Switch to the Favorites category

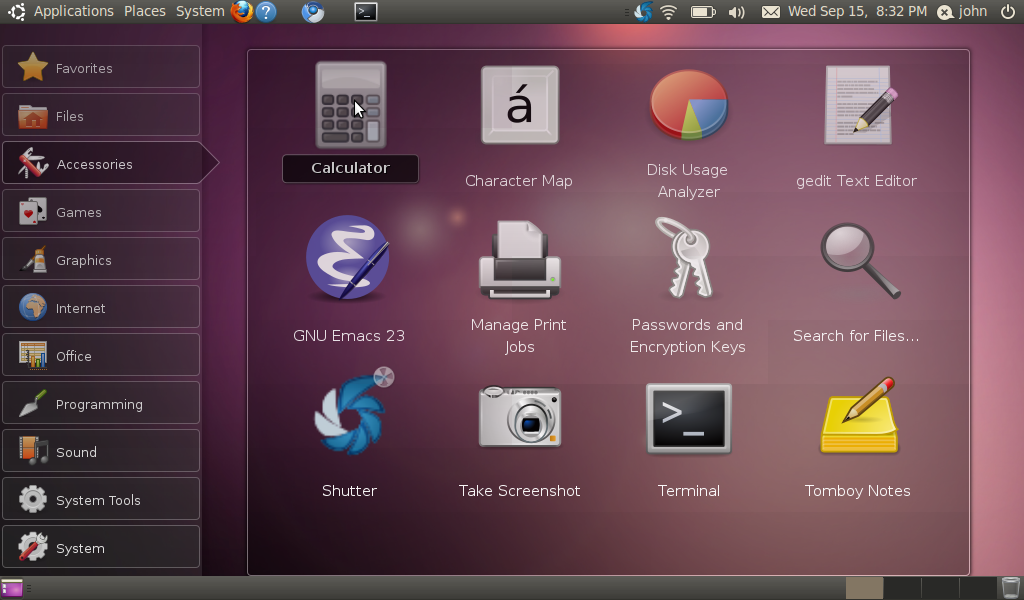(101, 68)
